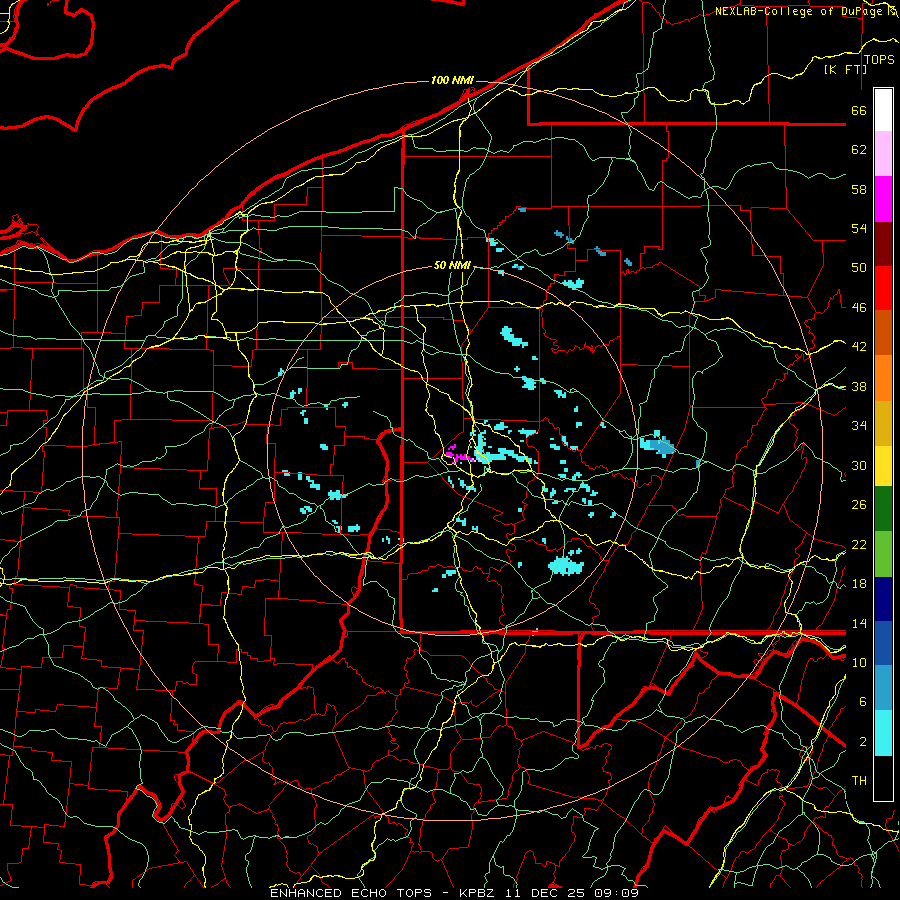Click the light orange legend band

point(883,378)
